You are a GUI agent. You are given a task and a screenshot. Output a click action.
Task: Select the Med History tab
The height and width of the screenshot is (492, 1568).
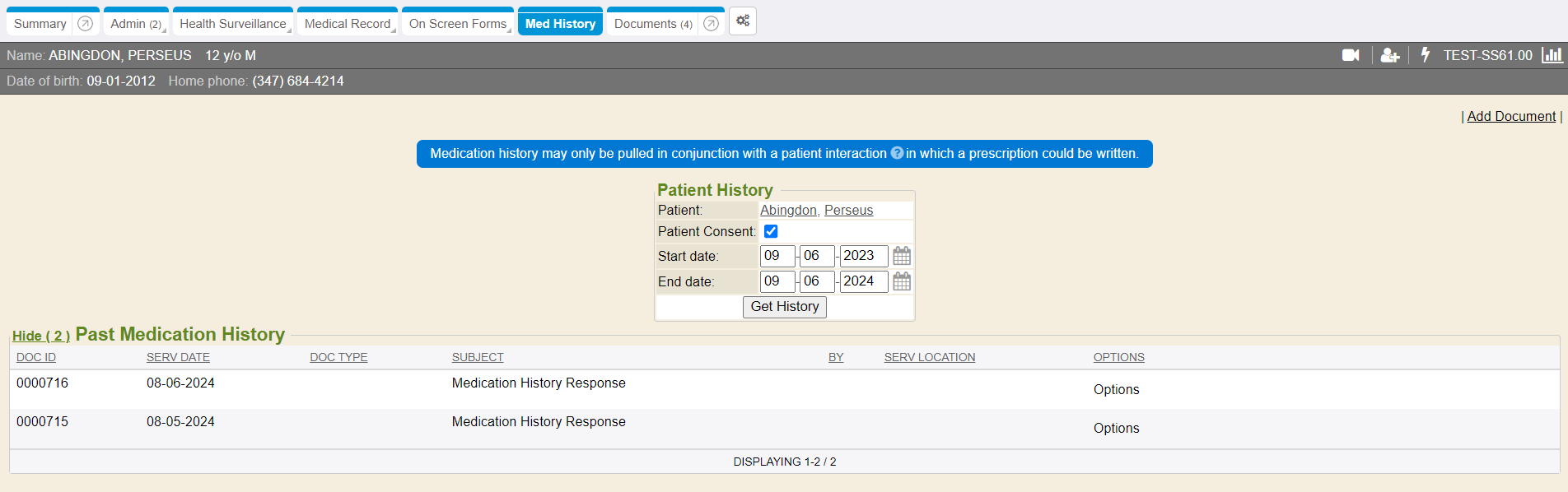pos(560,24)
